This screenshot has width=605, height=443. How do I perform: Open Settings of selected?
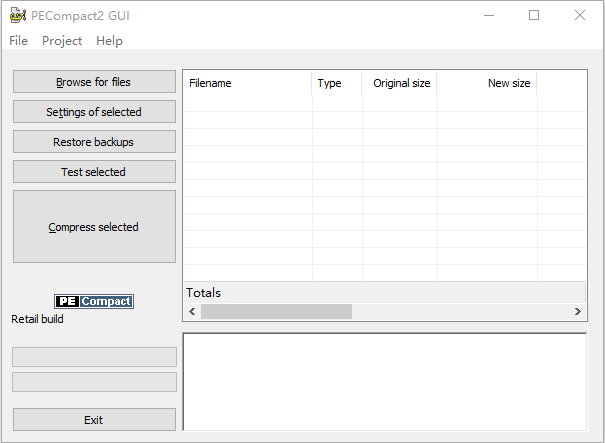pyautogui.click(x=94, y=112)
